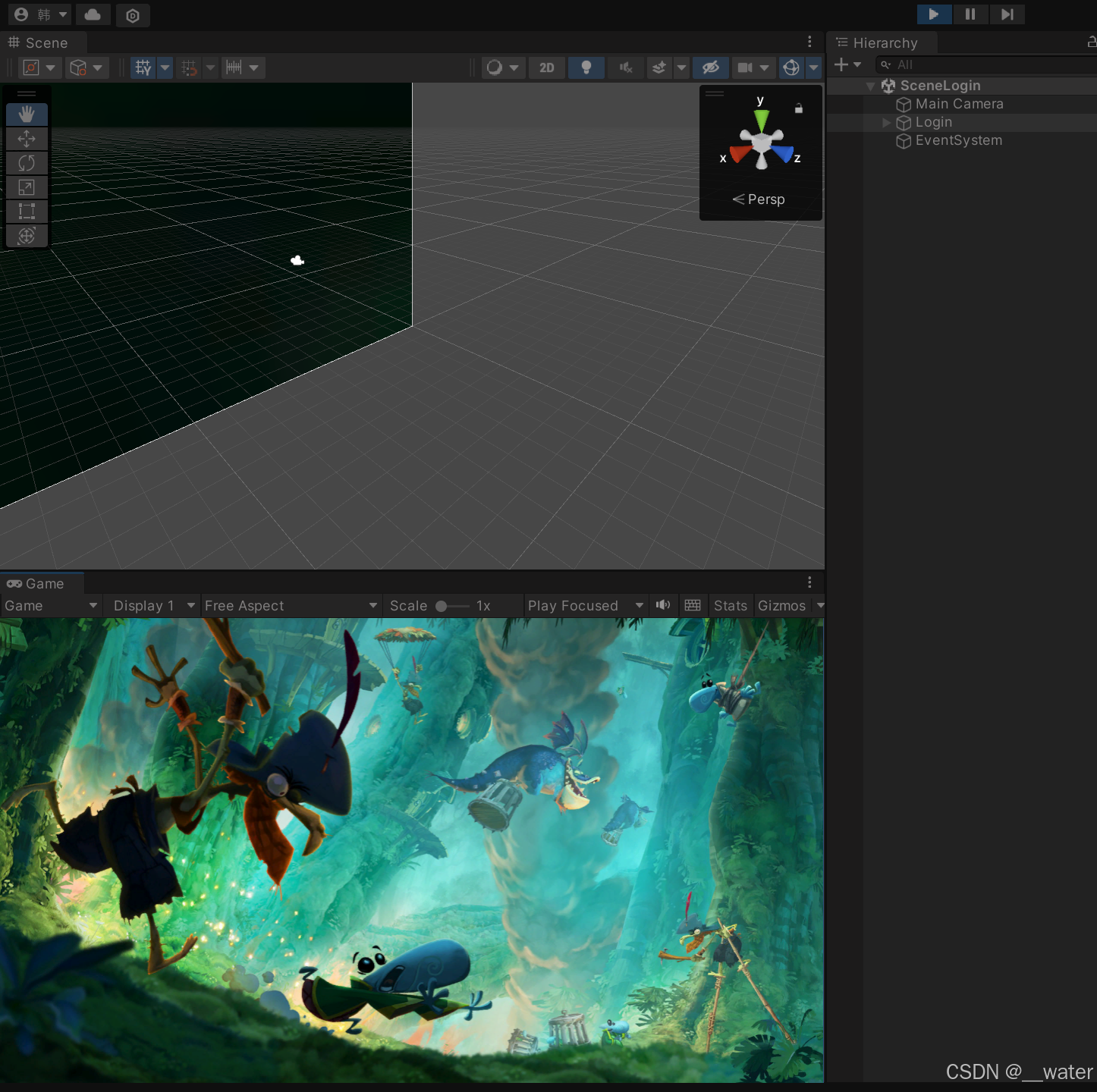Screen dimensions: 1097x1092
Task: Toggle the orientation gizmo rotation lock
Action: 798,108
